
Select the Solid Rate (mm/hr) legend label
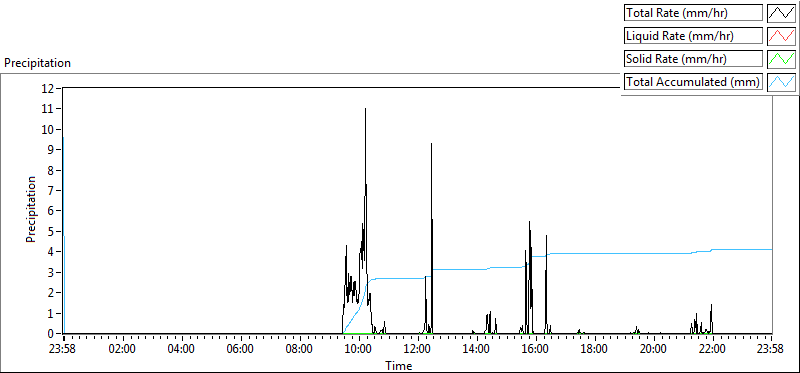point(693,59)
